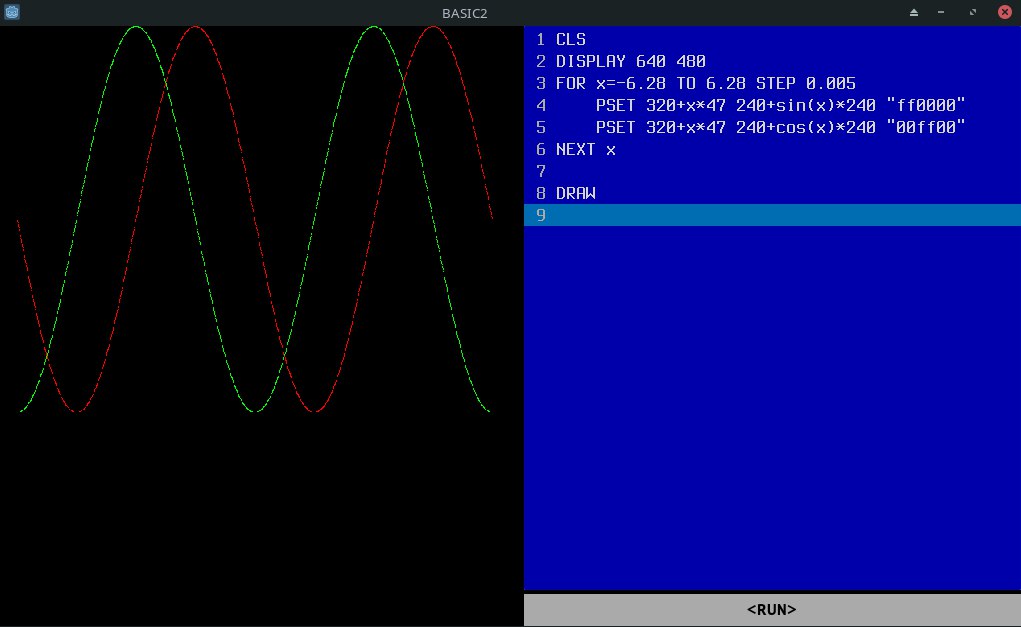Click the "ff0000" color string
This screenshot has width=1021, height=627.
pos(926,105)
